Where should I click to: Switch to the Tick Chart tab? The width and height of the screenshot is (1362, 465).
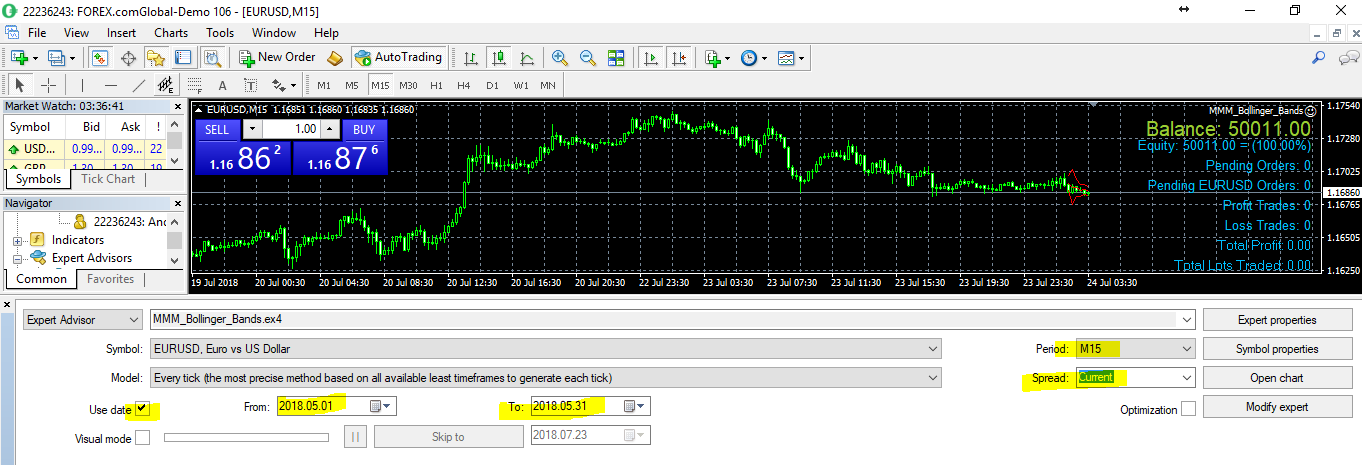108,179
